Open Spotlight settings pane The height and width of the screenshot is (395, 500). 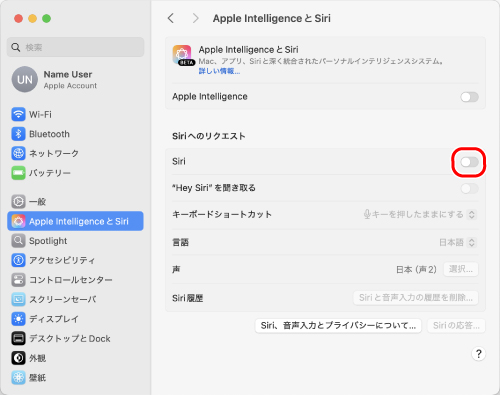[75, 241]
